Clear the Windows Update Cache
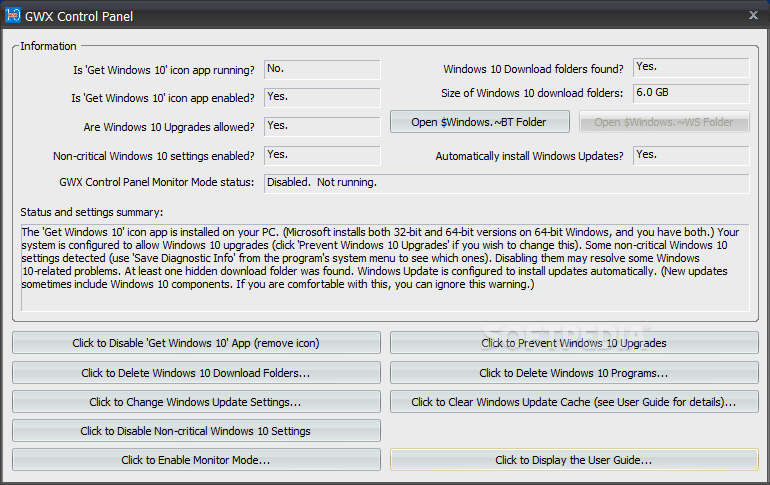 click(x=574, y=402)
